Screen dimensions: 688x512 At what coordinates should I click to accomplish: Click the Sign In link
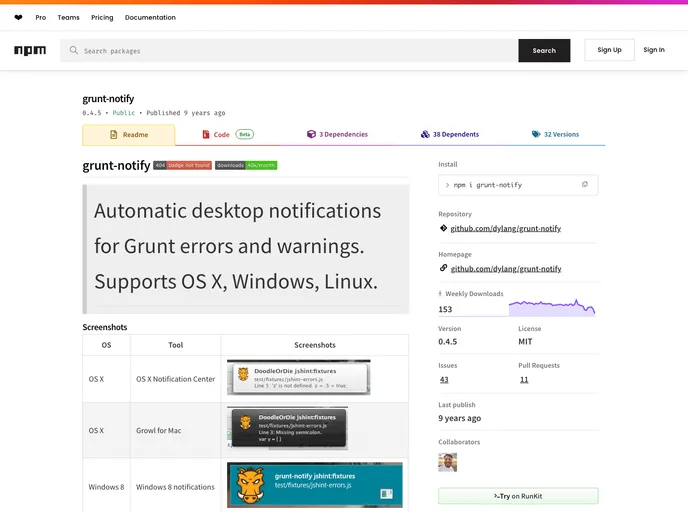[654, 50]
